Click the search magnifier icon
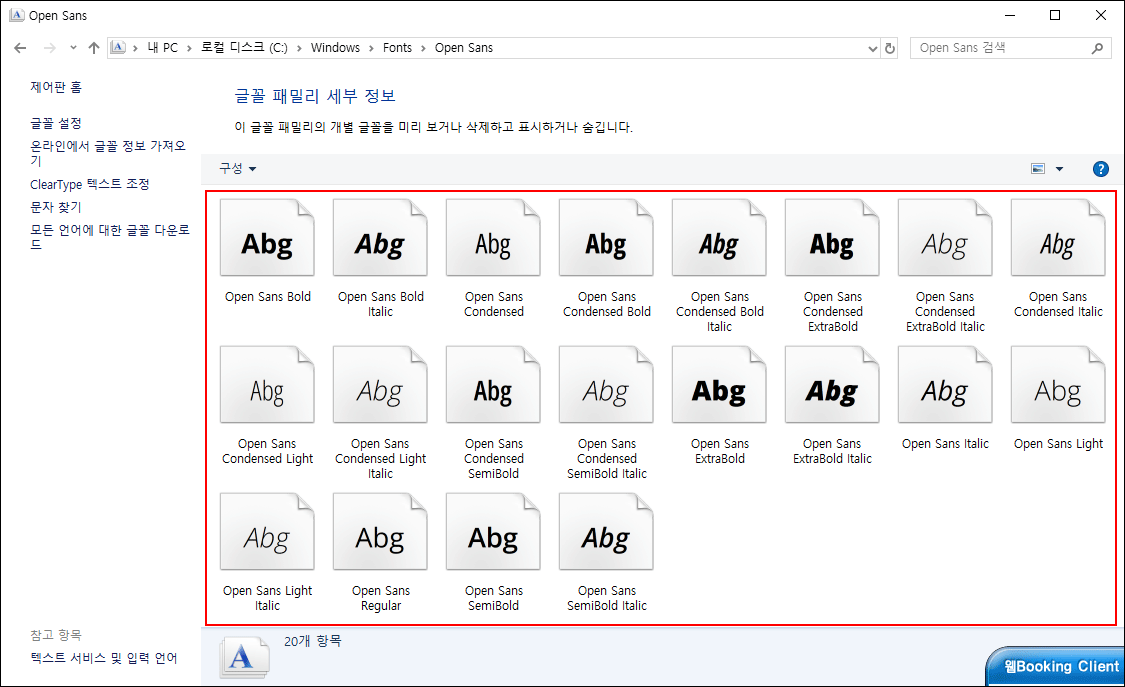The image size is (1125, 687). tap(1097, 48)
